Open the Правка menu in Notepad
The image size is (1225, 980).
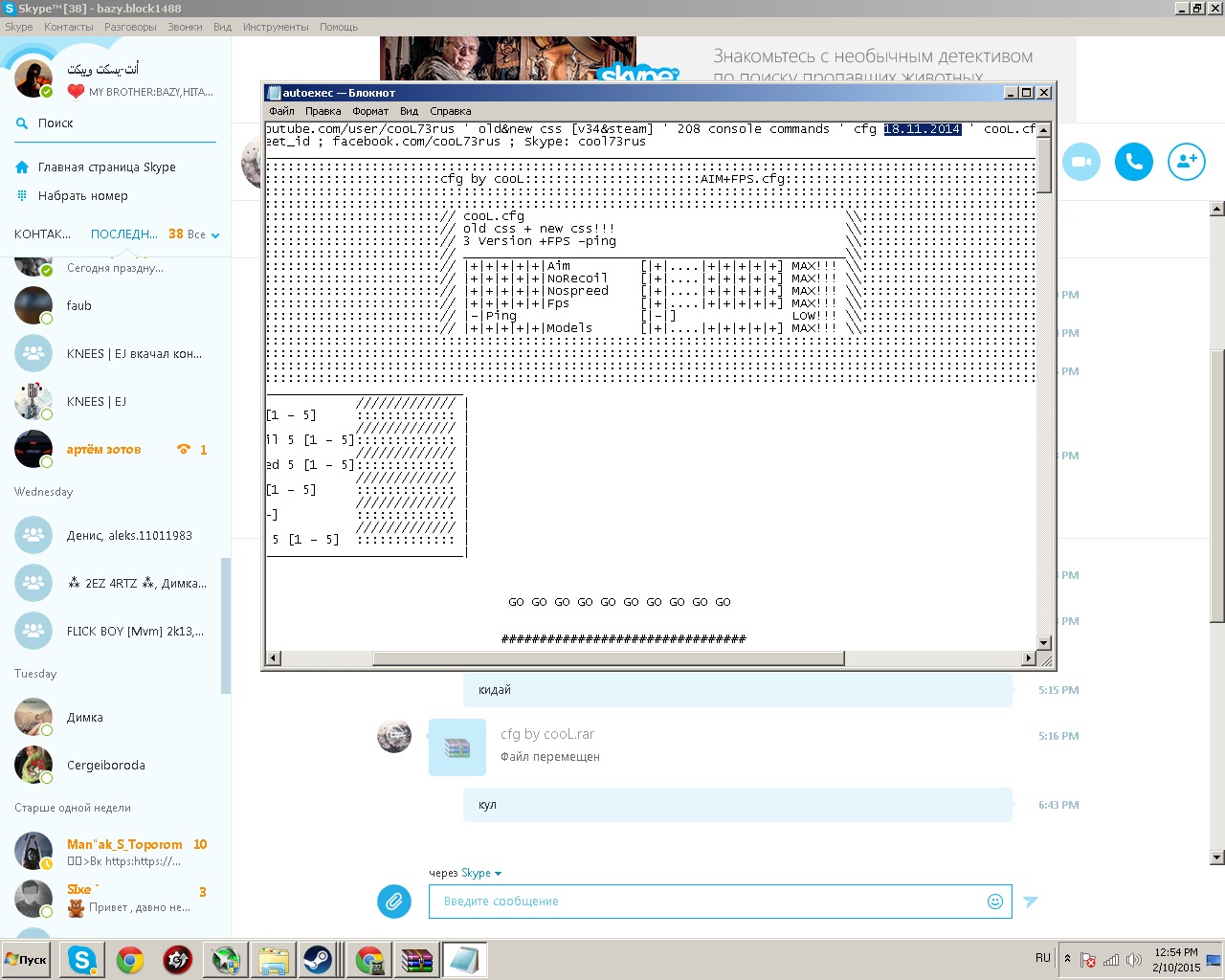323,111
